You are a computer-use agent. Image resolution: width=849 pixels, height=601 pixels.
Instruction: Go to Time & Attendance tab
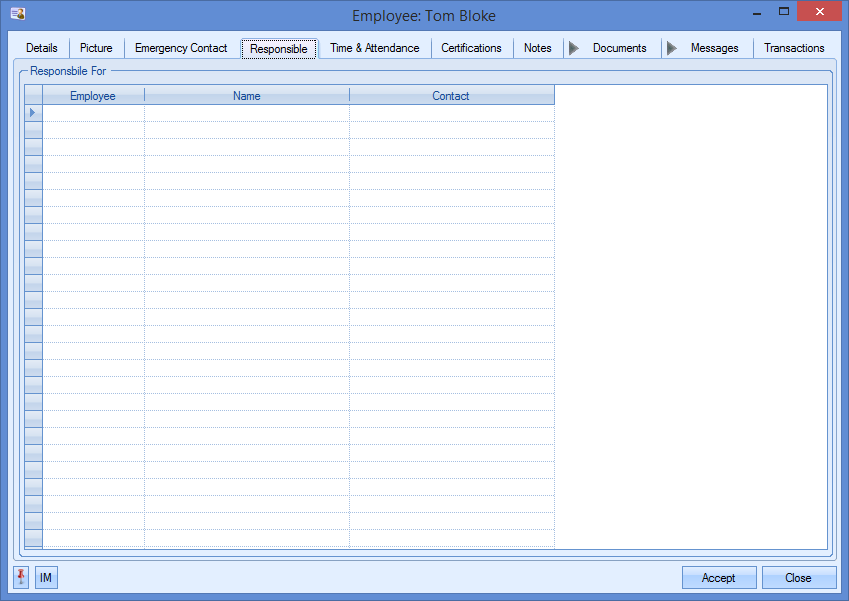click(375, 48)
